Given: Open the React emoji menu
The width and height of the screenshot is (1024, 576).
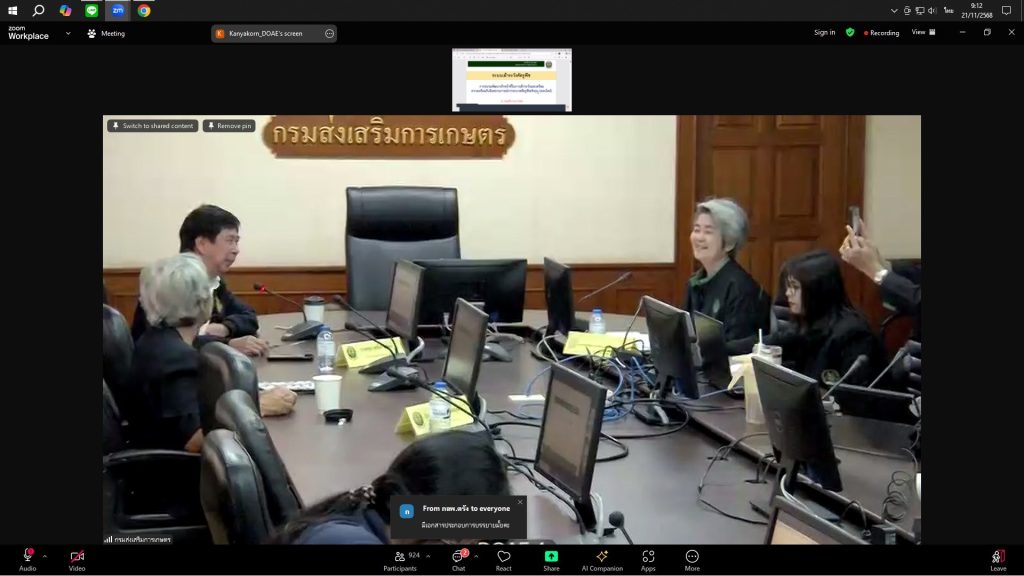Looking at the screenshot, I should coord(504,557).
